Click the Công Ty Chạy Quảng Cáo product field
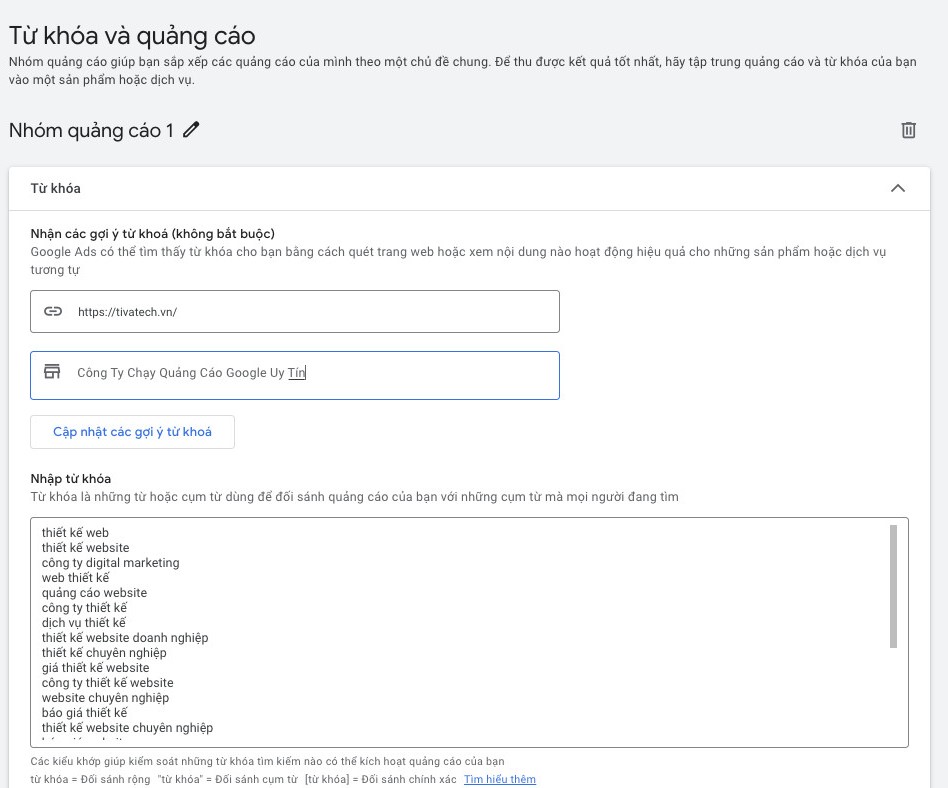Viewport: 948px width, 788px height. point(295,375)
